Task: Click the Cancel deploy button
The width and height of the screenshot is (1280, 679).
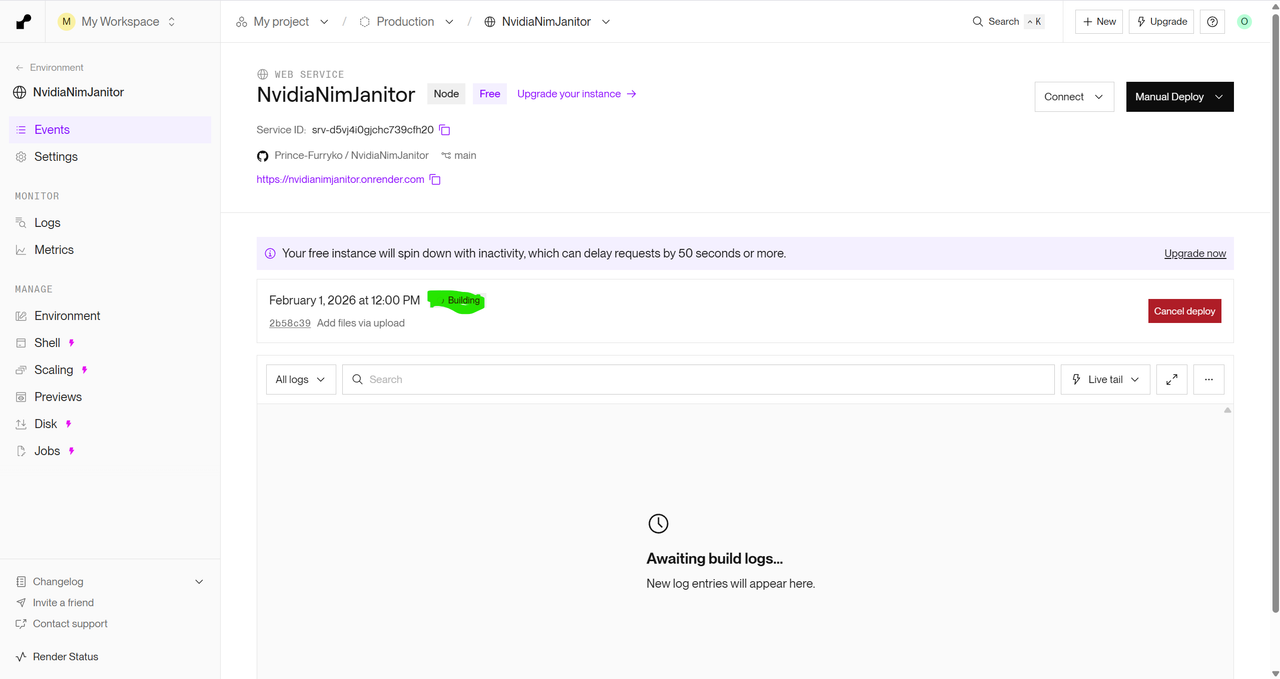Action: pos(1184,311)
